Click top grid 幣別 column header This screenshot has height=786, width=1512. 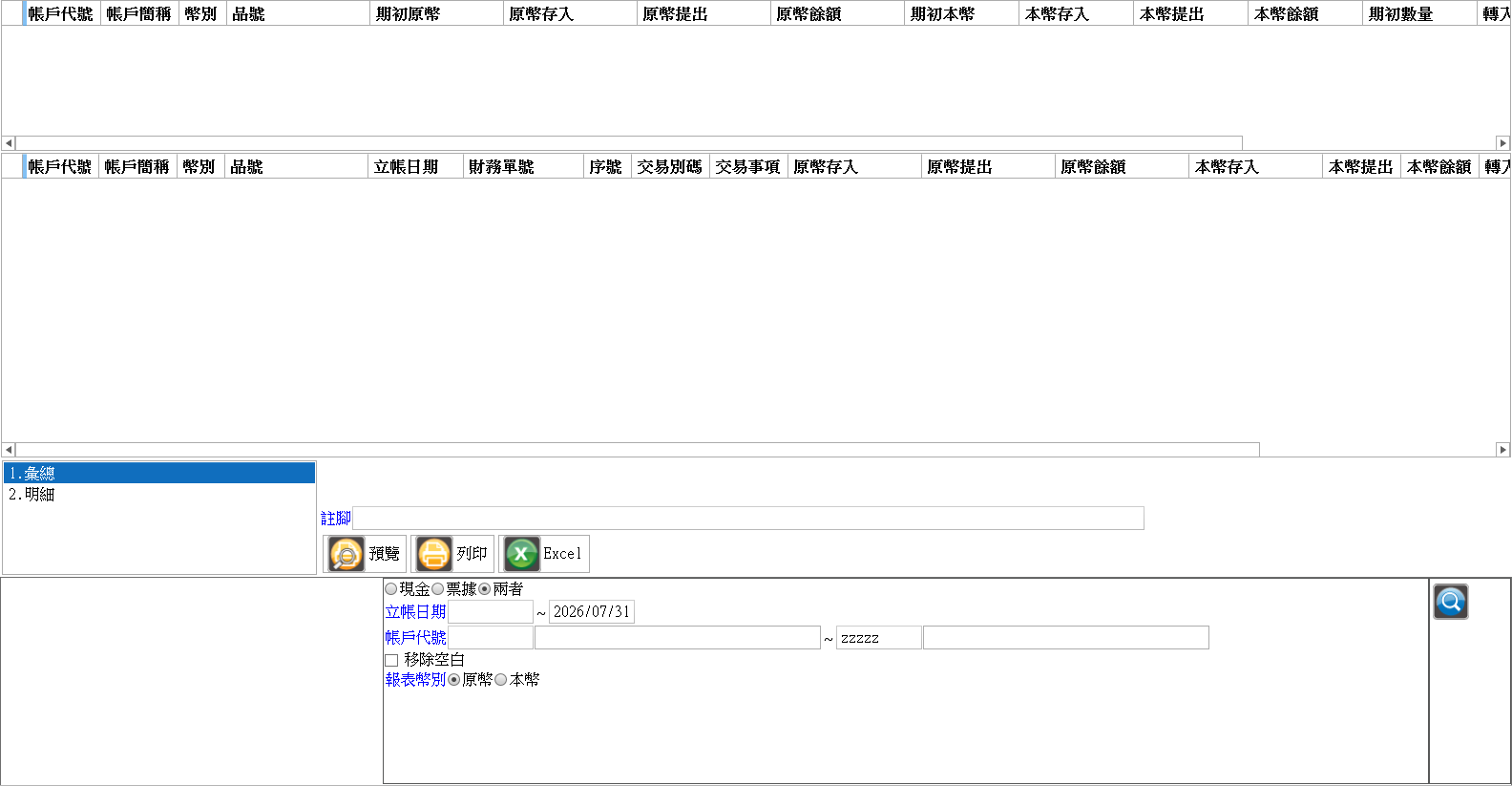pos(202,14)
